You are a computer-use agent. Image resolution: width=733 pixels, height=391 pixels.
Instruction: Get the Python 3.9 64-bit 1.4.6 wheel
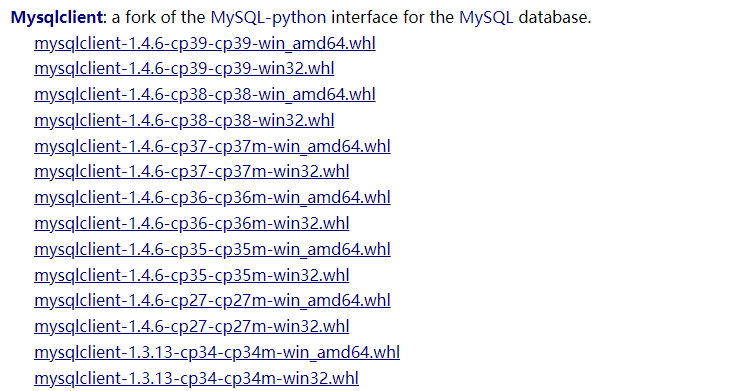[205, 43]
